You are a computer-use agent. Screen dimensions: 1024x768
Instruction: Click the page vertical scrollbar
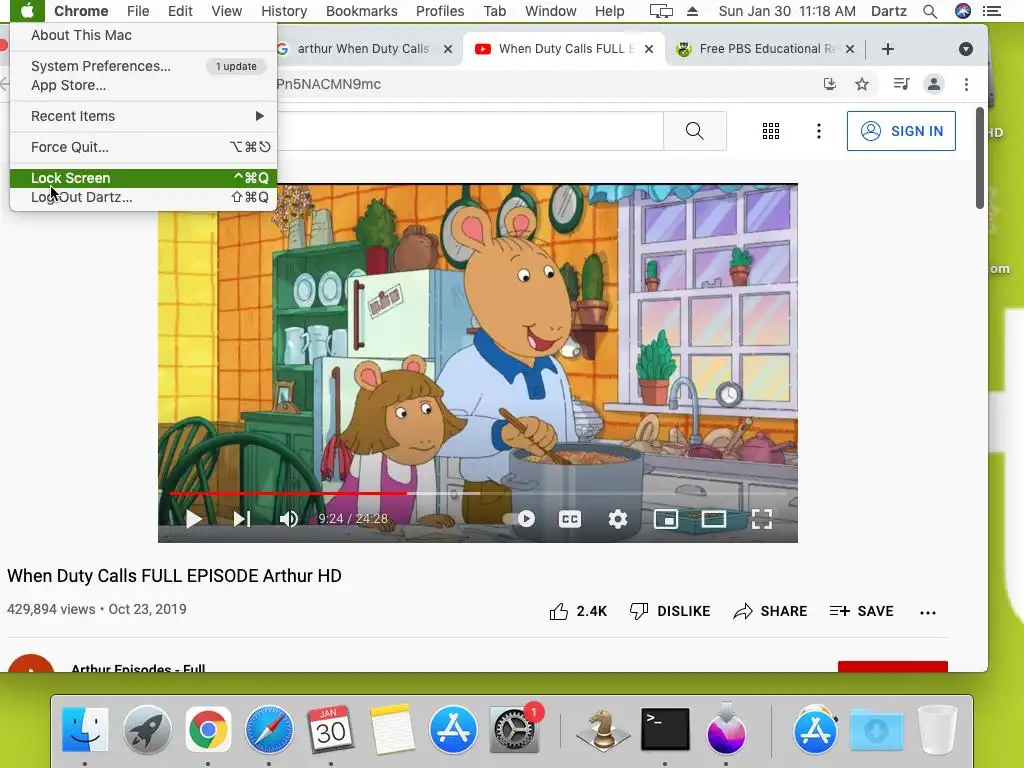pyautogui.click(x=980, y=158)
